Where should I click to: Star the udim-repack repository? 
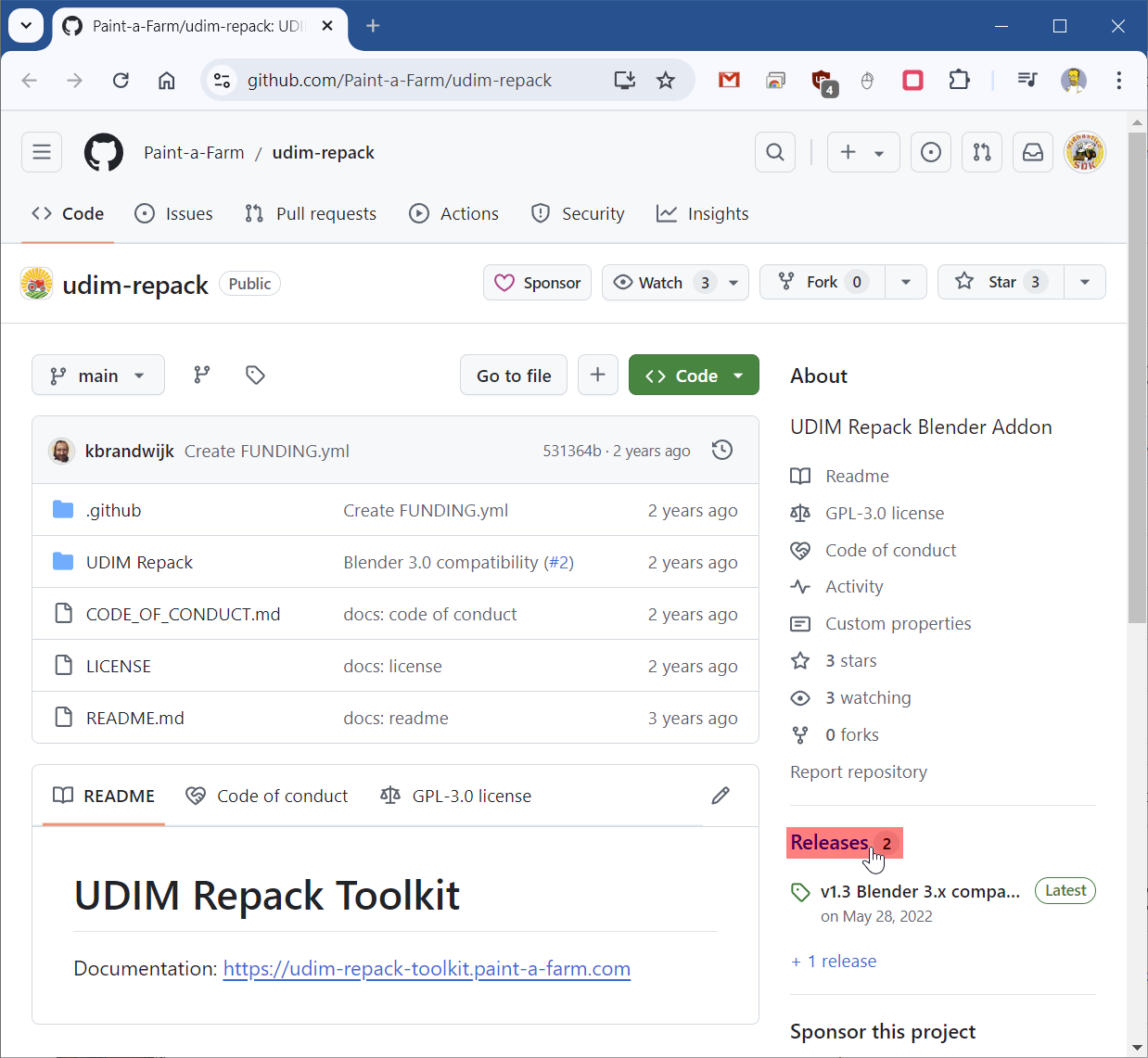pos(1001,282)
